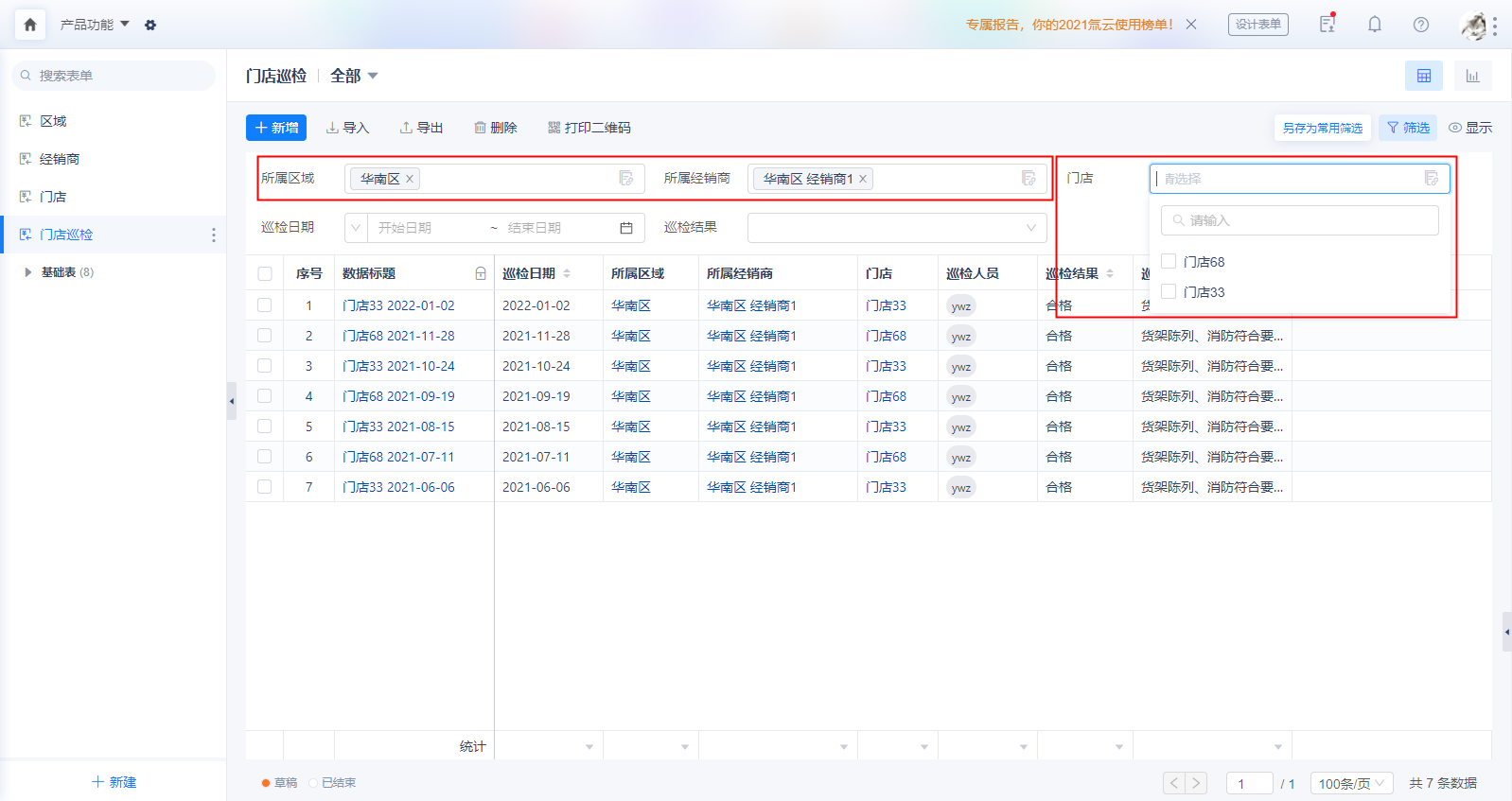Switch to chart statistics view icon
Image resolution: width=1512 pixels, height=801 pixels.
click(1472, 76)
